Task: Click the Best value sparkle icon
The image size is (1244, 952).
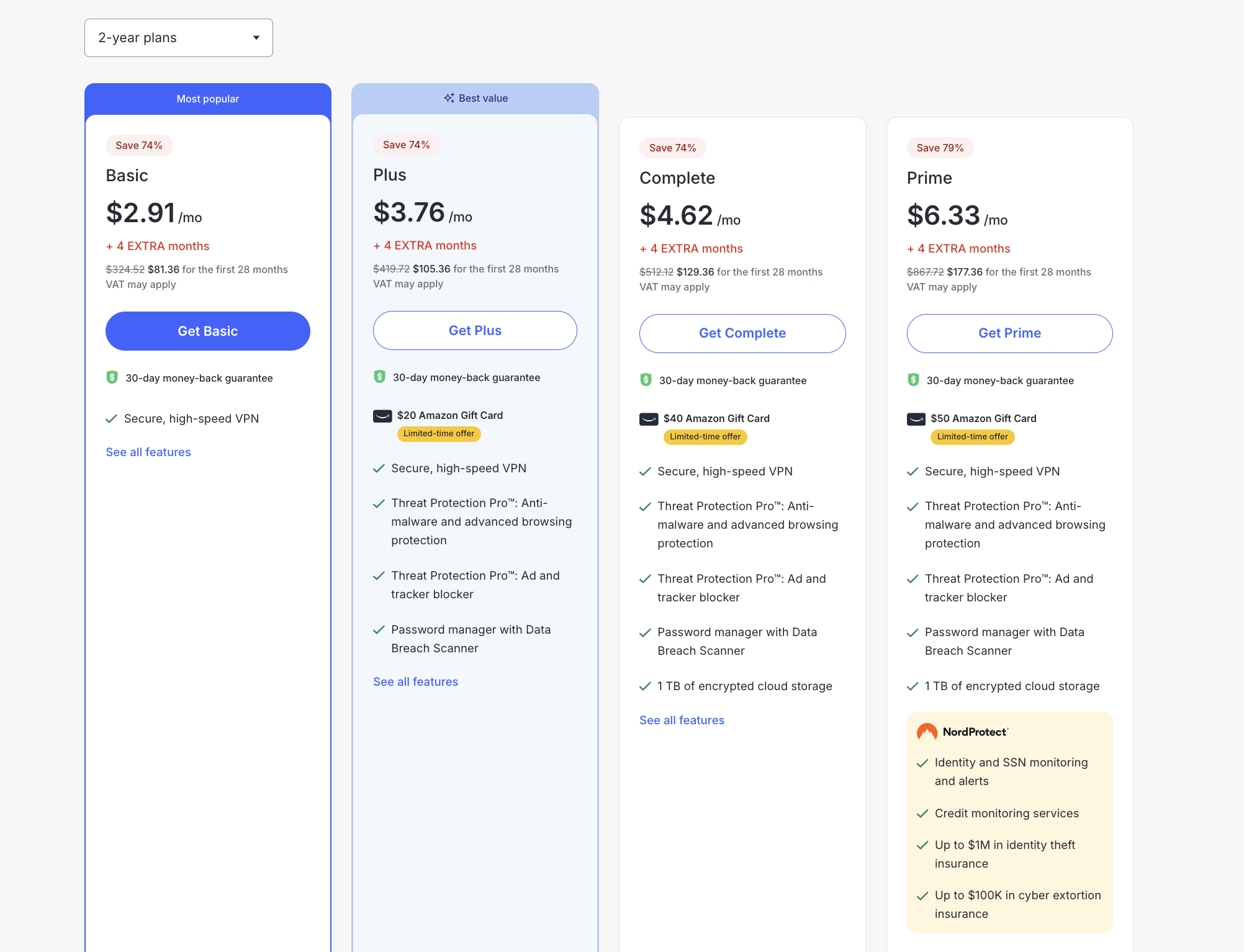Action: coord(449,98)
